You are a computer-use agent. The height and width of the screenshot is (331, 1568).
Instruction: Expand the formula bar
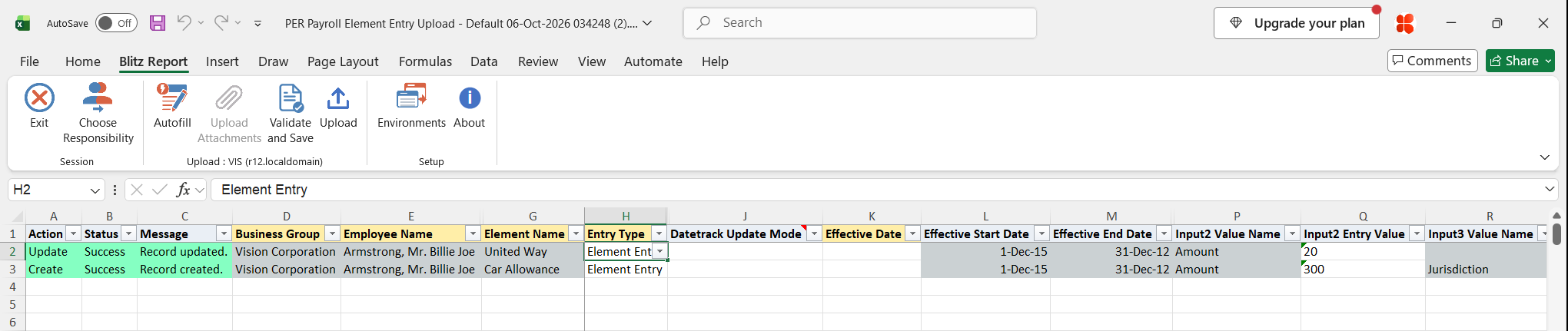(1550, 189)
